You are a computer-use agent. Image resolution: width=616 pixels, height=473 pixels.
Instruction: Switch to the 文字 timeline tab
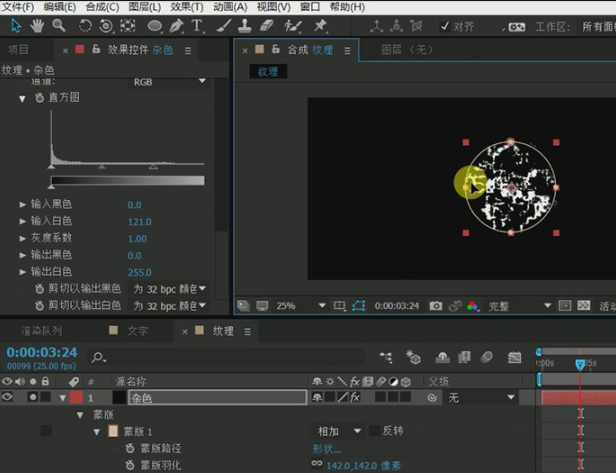pos(137,331)
